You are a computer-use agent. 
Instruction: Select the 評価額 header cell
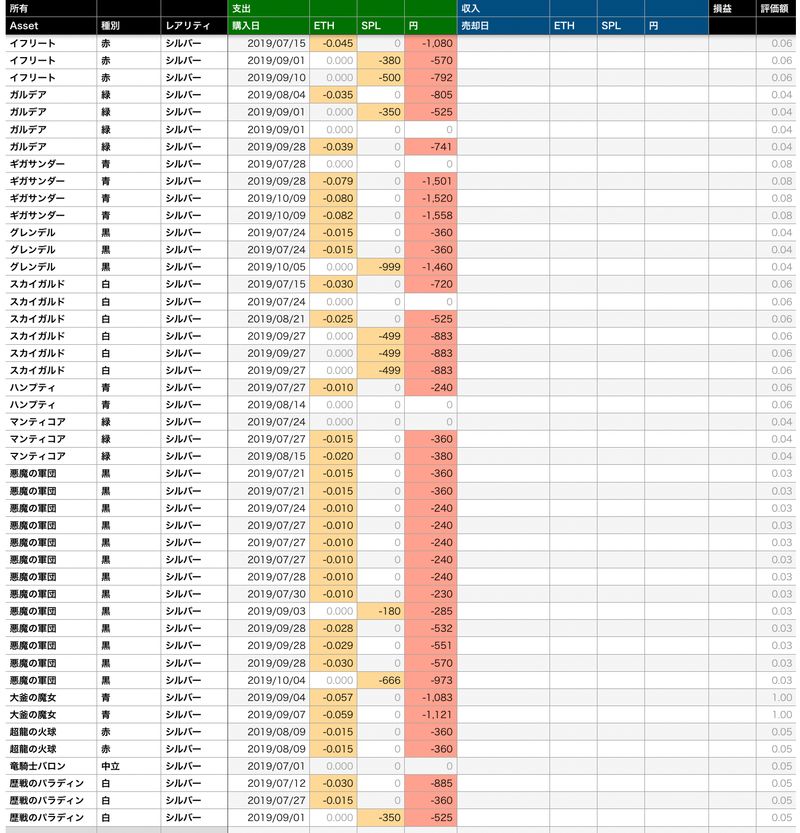777,8
